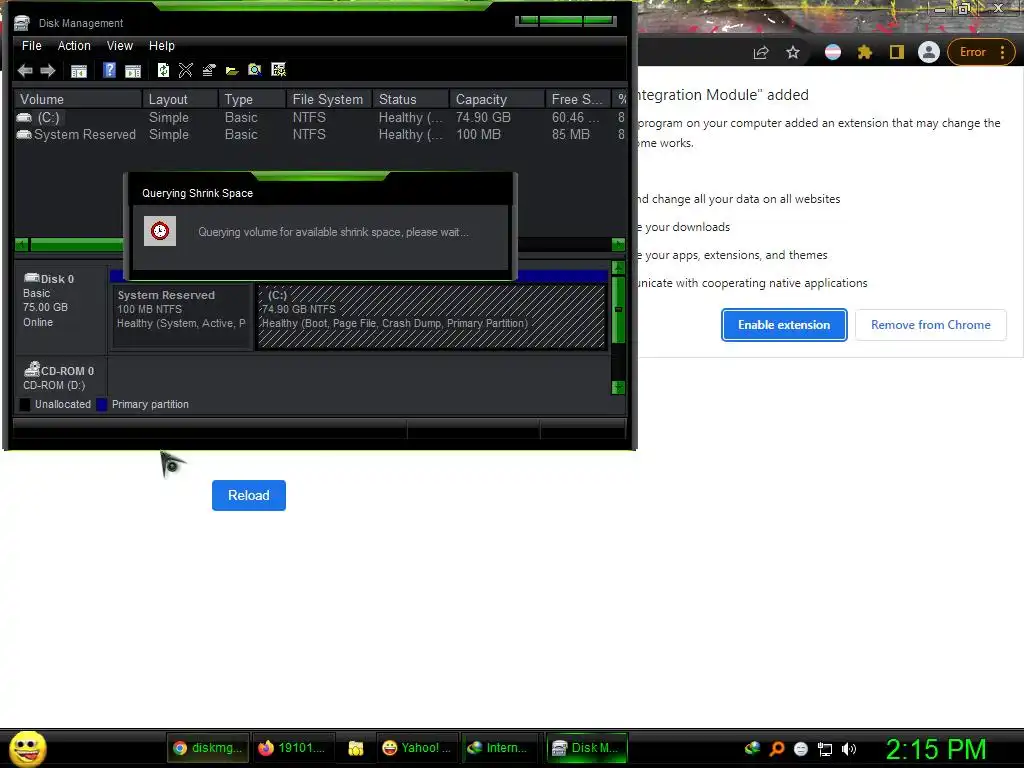Click the horizontal scrollbar right arrow in volume list
Image resolution: width=1024 pixels, height=768 pixels.
(x=618, y=244)
